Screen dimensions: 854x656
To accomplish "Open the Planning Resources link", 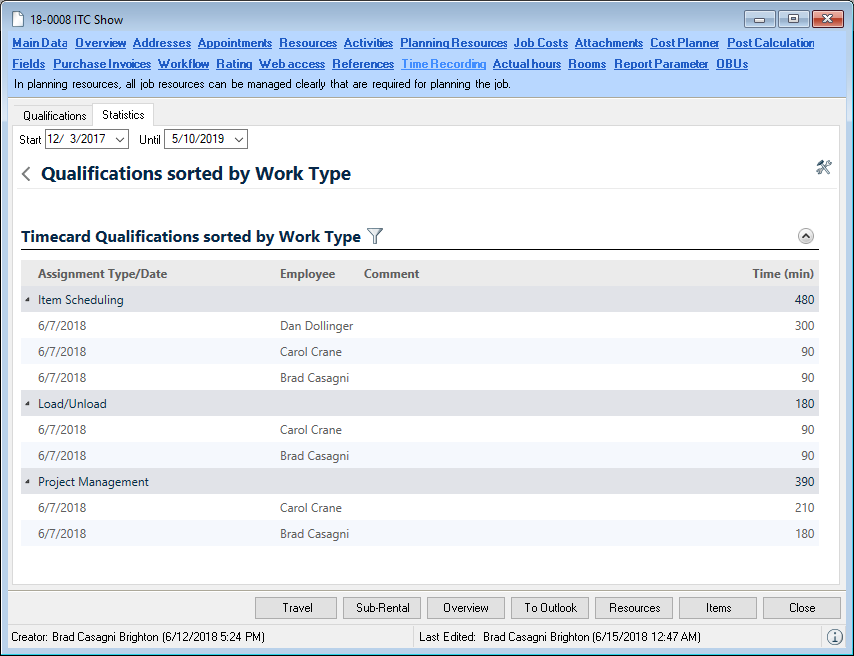I will point(453,43).
